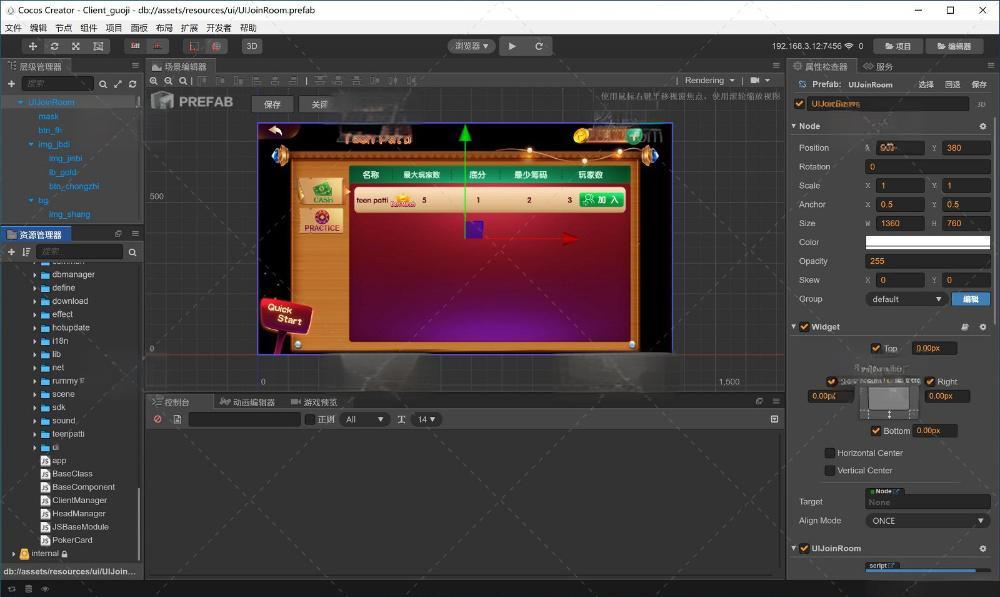Play the scene preview

pyautogui.click(x=512, y=47)
